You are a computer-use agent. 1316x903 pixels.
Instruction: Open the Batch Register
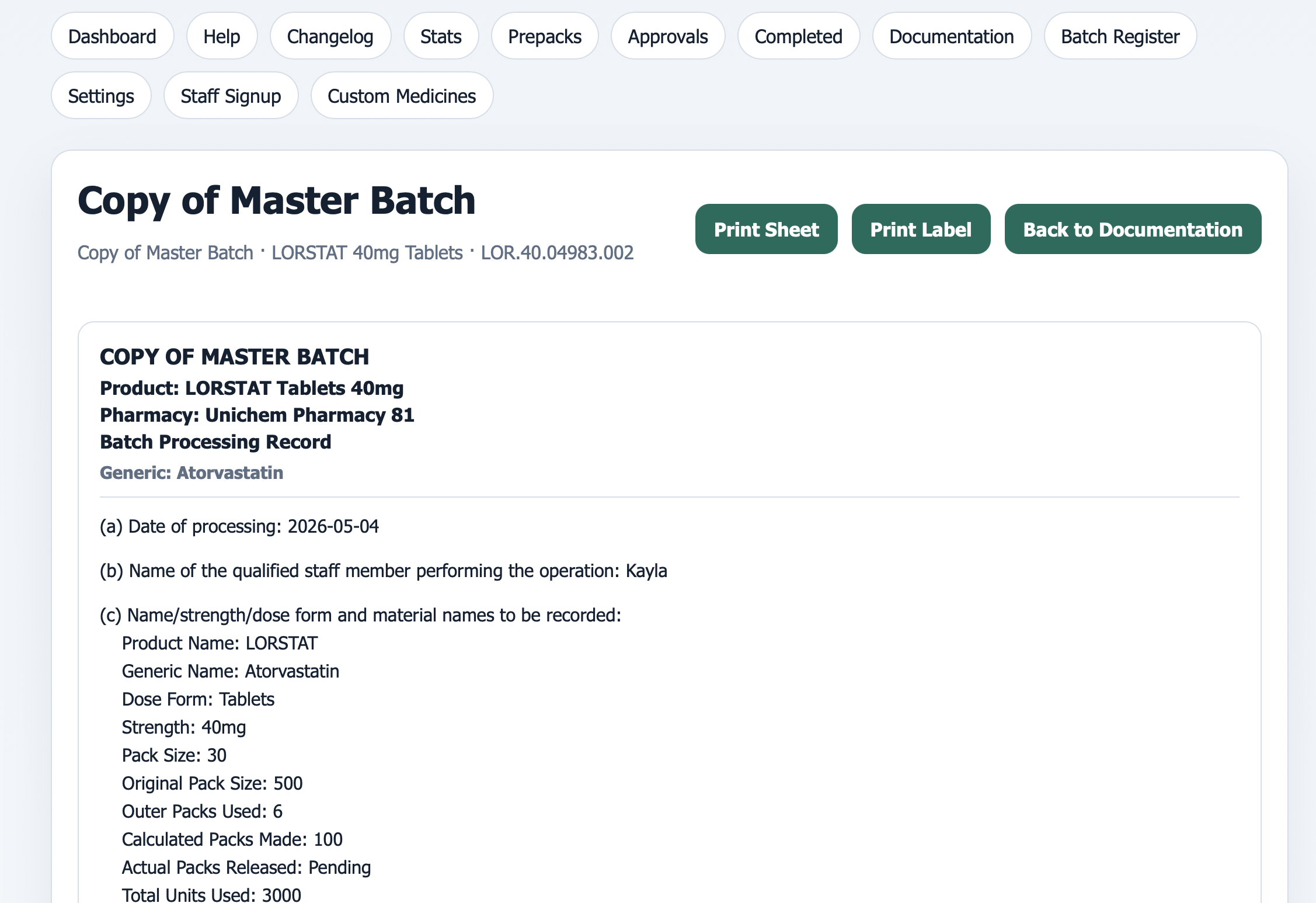1120,36
